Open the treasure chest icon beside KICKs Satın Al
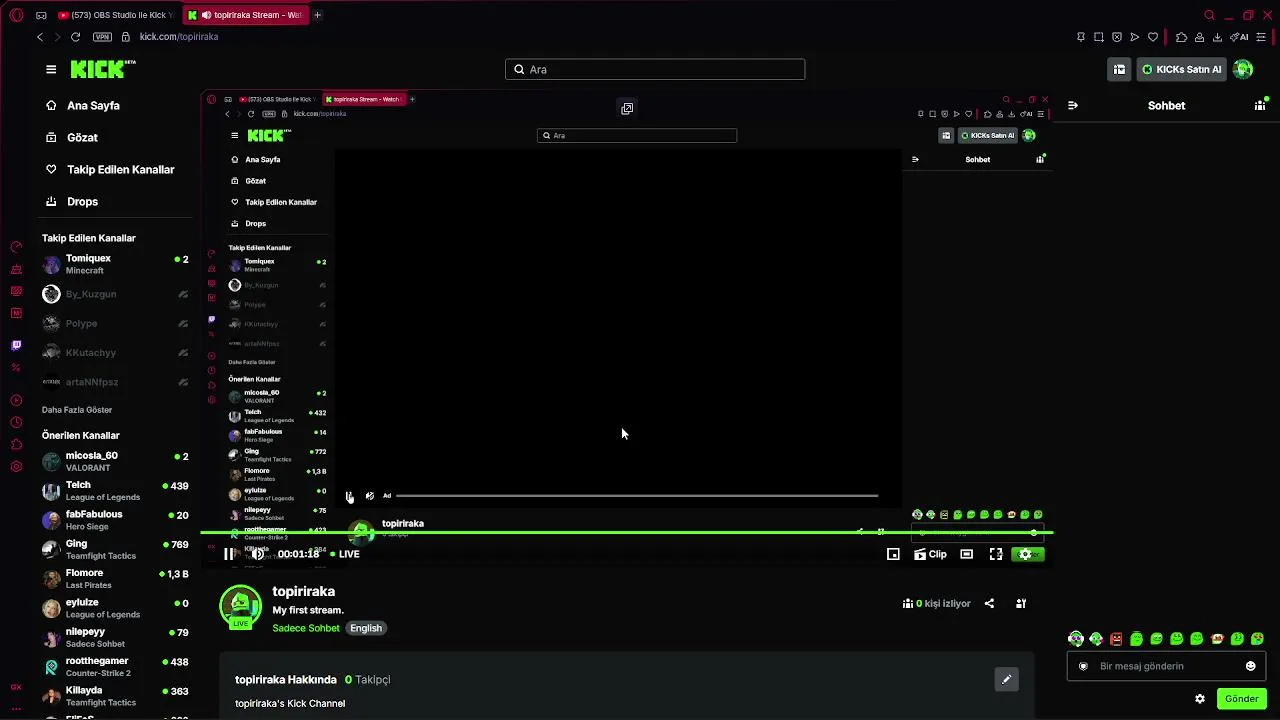1280x720 pixels. (x=1119, y=69)
